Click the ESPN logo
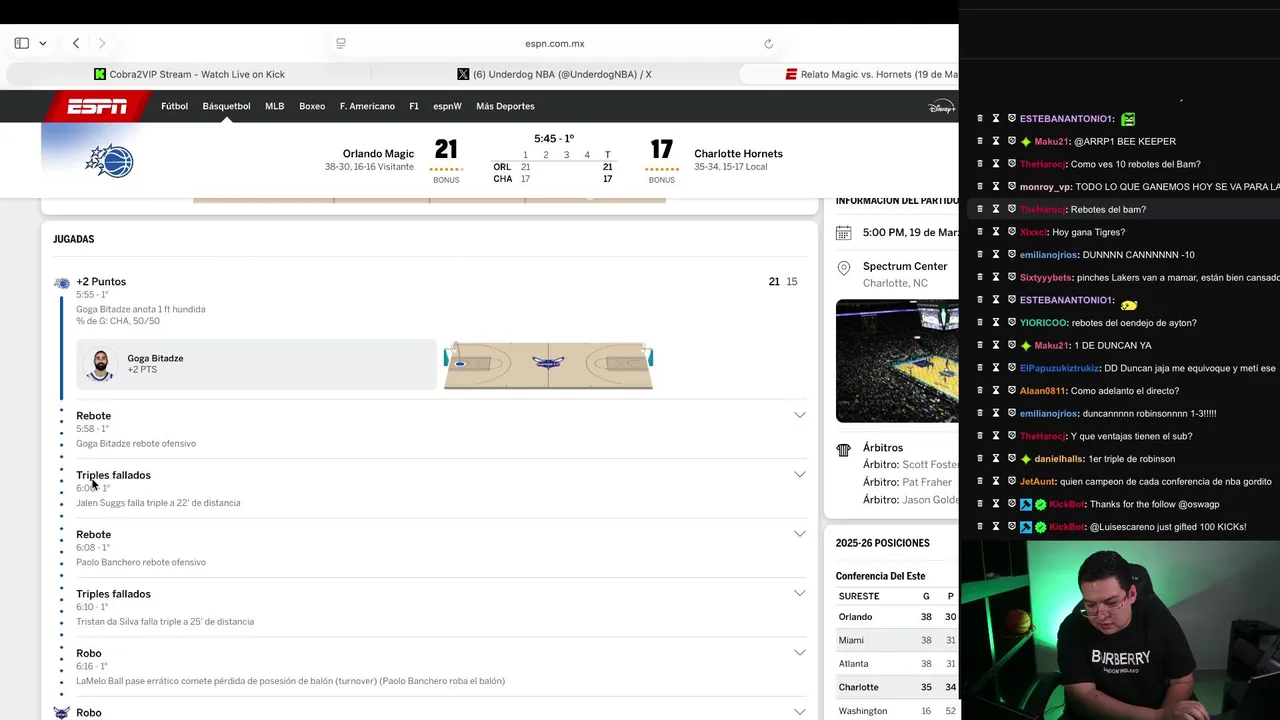This screenshot has height=720, width=1280. [97, 106]
